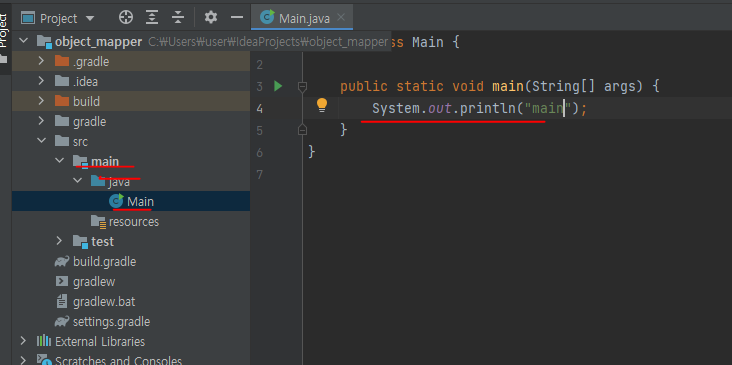Collapse the main source folder
Image resolution: width=732 pixels, height=365 pixels.
pos(59,161)
